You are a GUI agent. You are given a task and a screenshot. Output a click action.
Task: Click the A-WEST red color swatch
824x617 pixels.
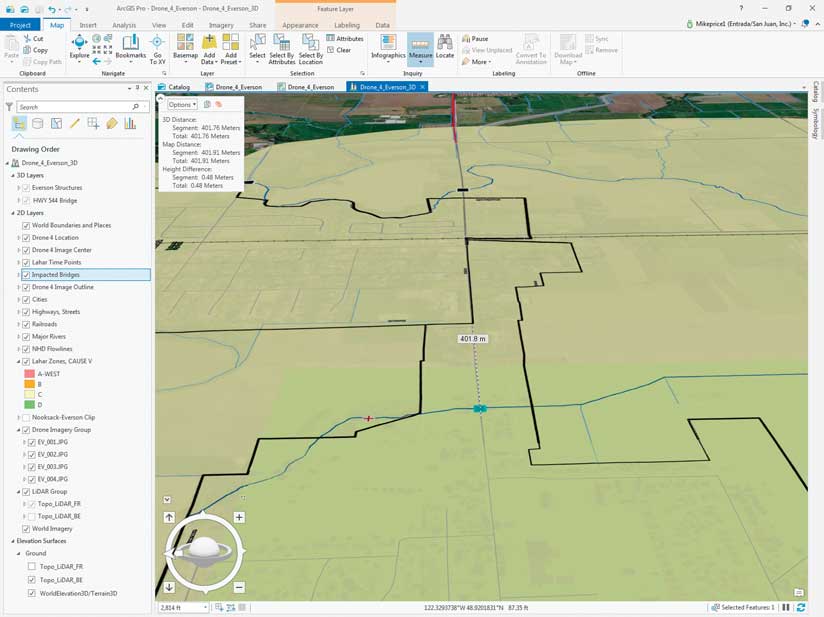click(x=29, y=374)
